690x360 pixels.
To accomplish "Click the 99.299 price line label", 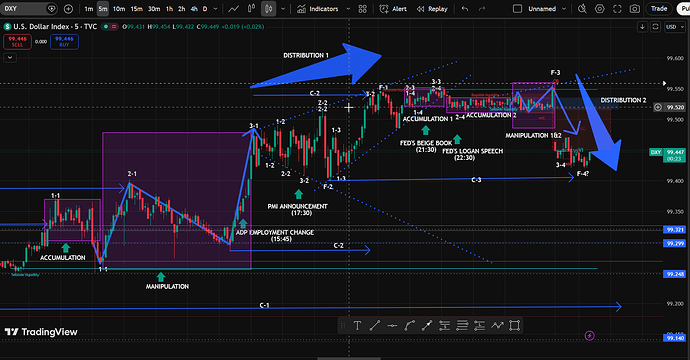I will click(x=675, y=243).
